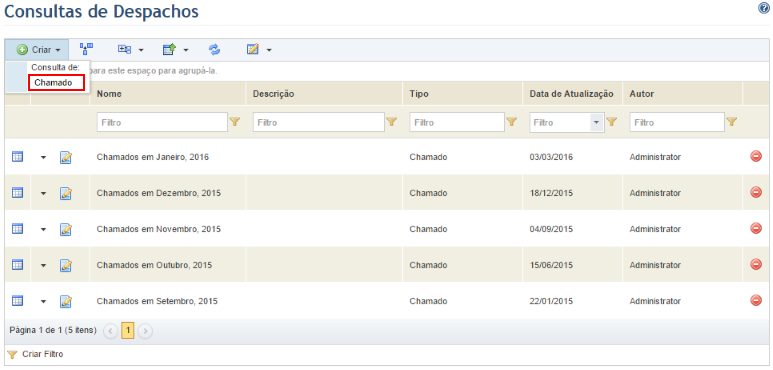Expand row options arrow for Chamados em Outubro, 2015
This screenshot has height=370, width=773.
tap(43, 266)
